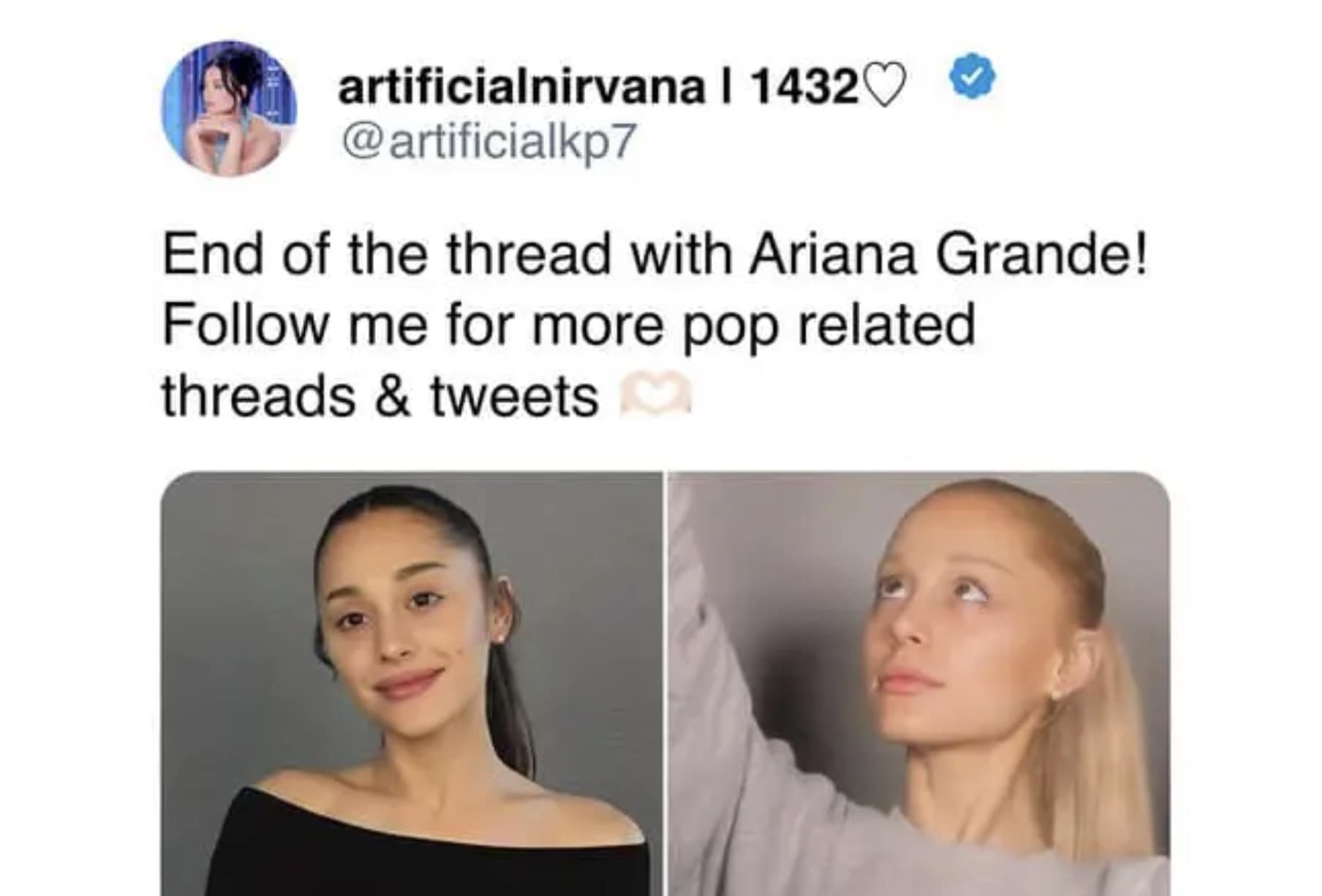Open the right photo with gray sweatshirt
Image resolution: width=1322 pixels, height=896 pixels.
pyautogui.click(x=919, y=683)
